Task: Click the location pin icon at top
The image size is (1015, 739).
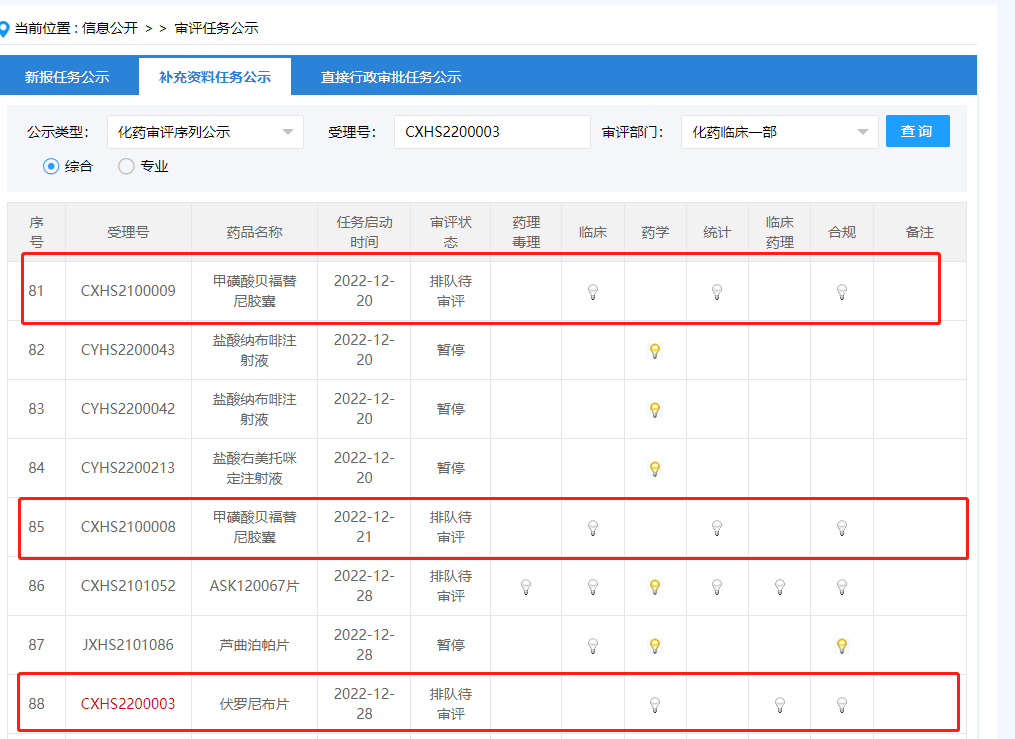Action: pos(5,28)
